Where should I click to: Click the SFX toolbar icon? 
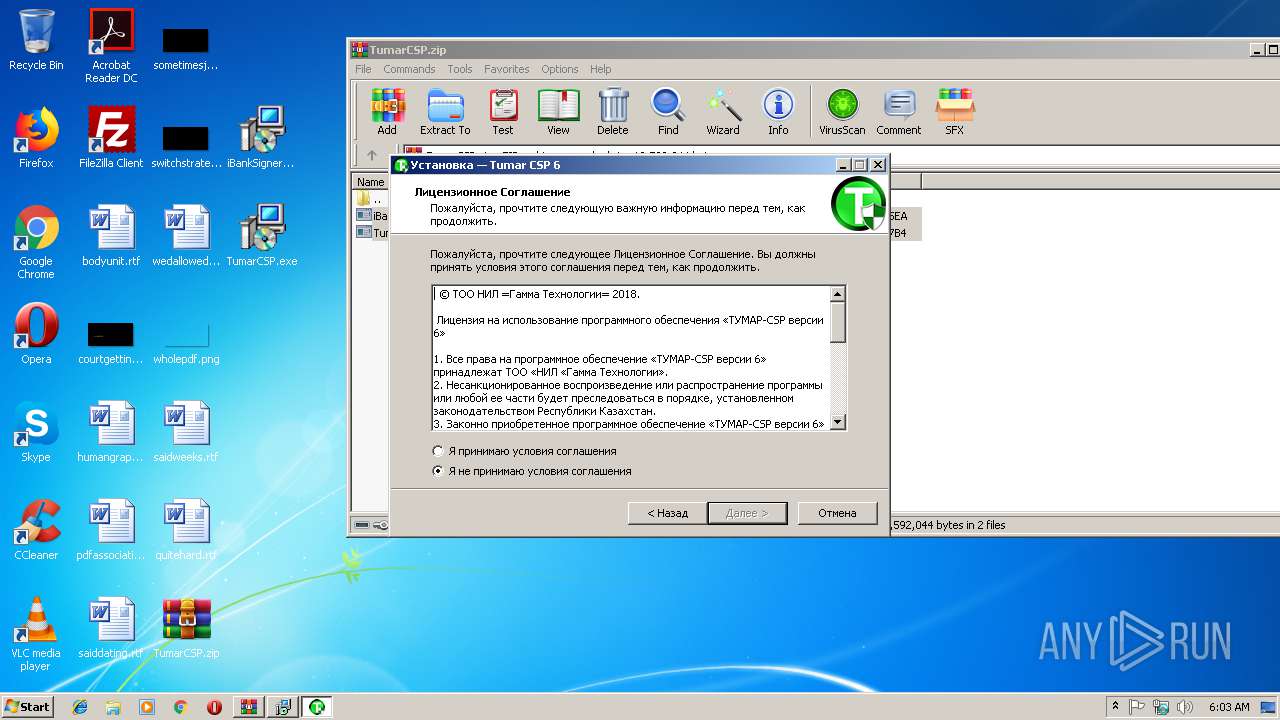(x=955, y=112)
